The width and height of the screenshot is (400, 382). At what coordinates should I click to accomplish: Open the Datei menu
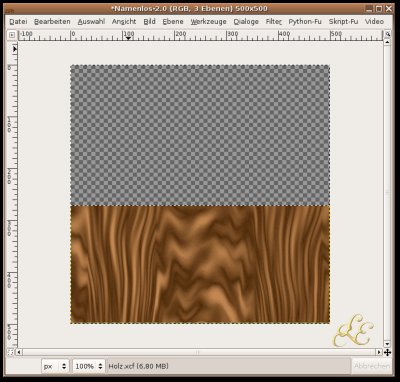pyautogui.click(x=18, y=22)
